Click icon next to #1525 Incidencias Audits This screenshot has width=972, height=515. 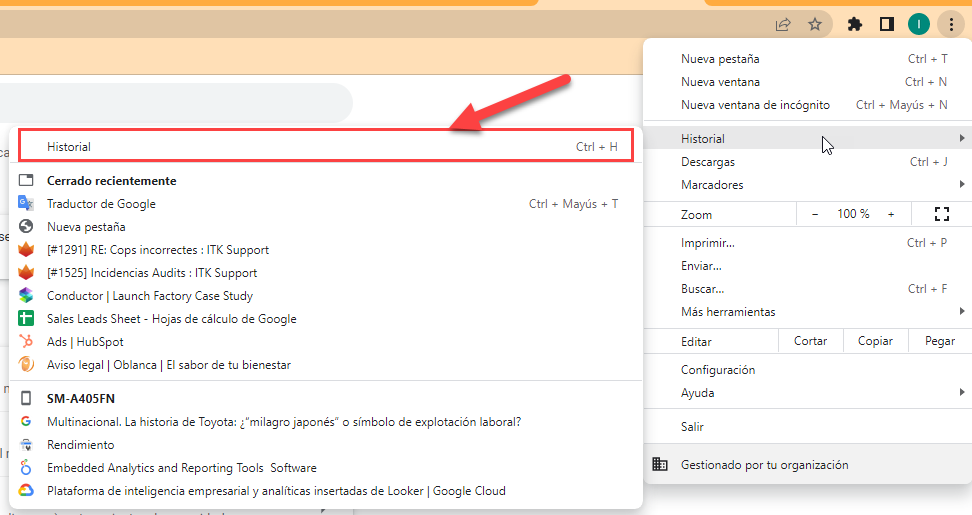(26, 272)
